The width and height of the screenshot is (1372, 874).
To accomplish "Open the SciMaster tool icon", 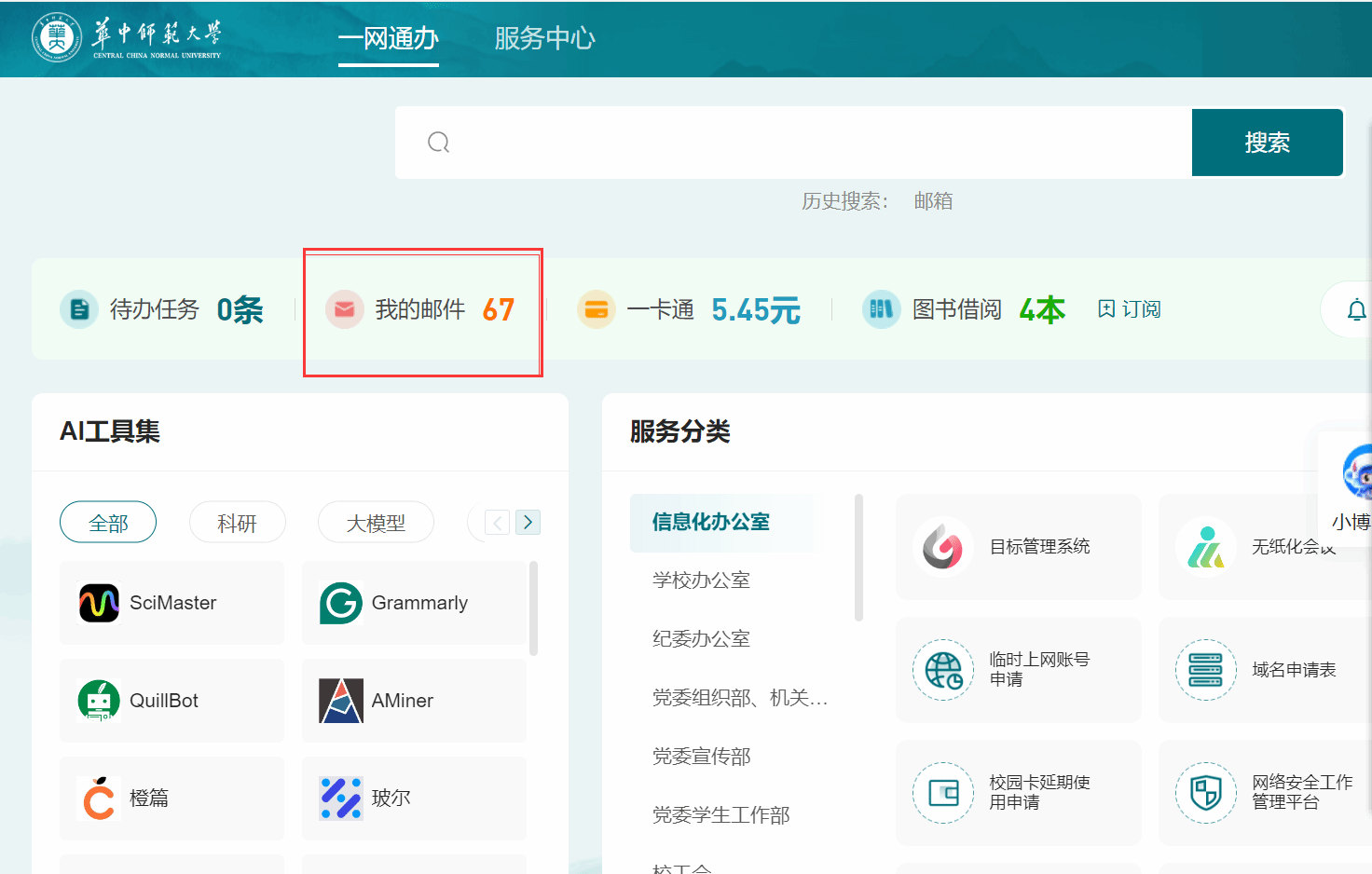I will (99, 603).
